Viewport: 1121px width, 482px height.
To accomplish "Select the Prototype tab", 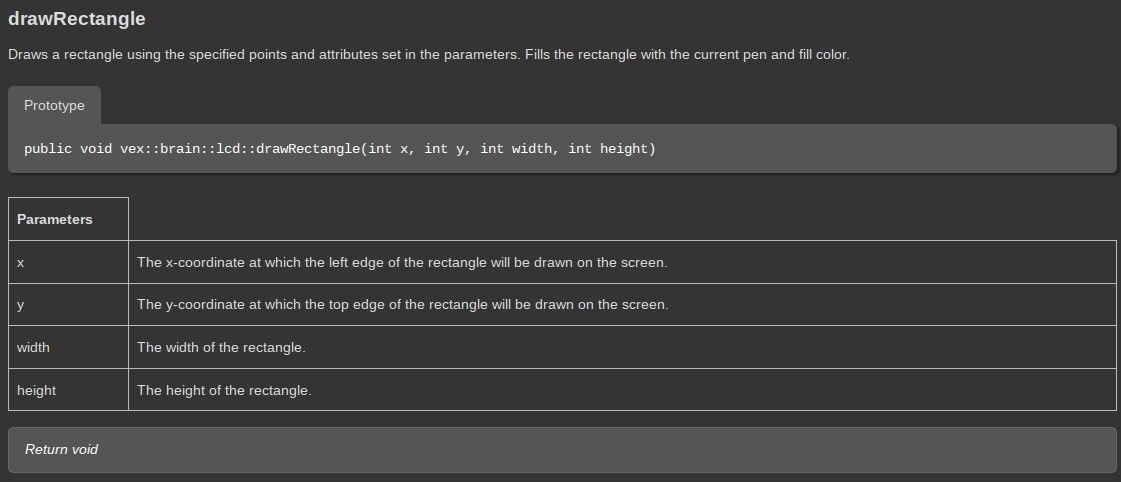I will point(54,105).
